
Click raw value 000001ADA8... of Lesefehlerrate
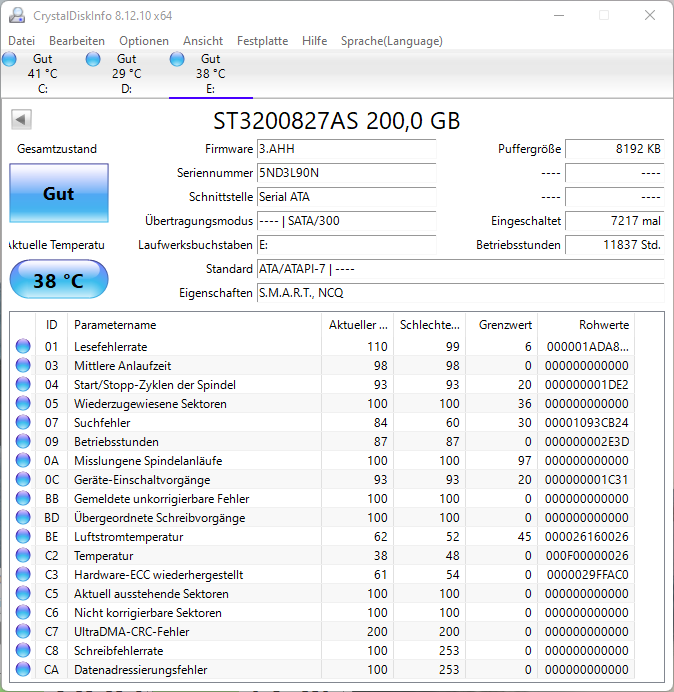click(x=588, y=346)
